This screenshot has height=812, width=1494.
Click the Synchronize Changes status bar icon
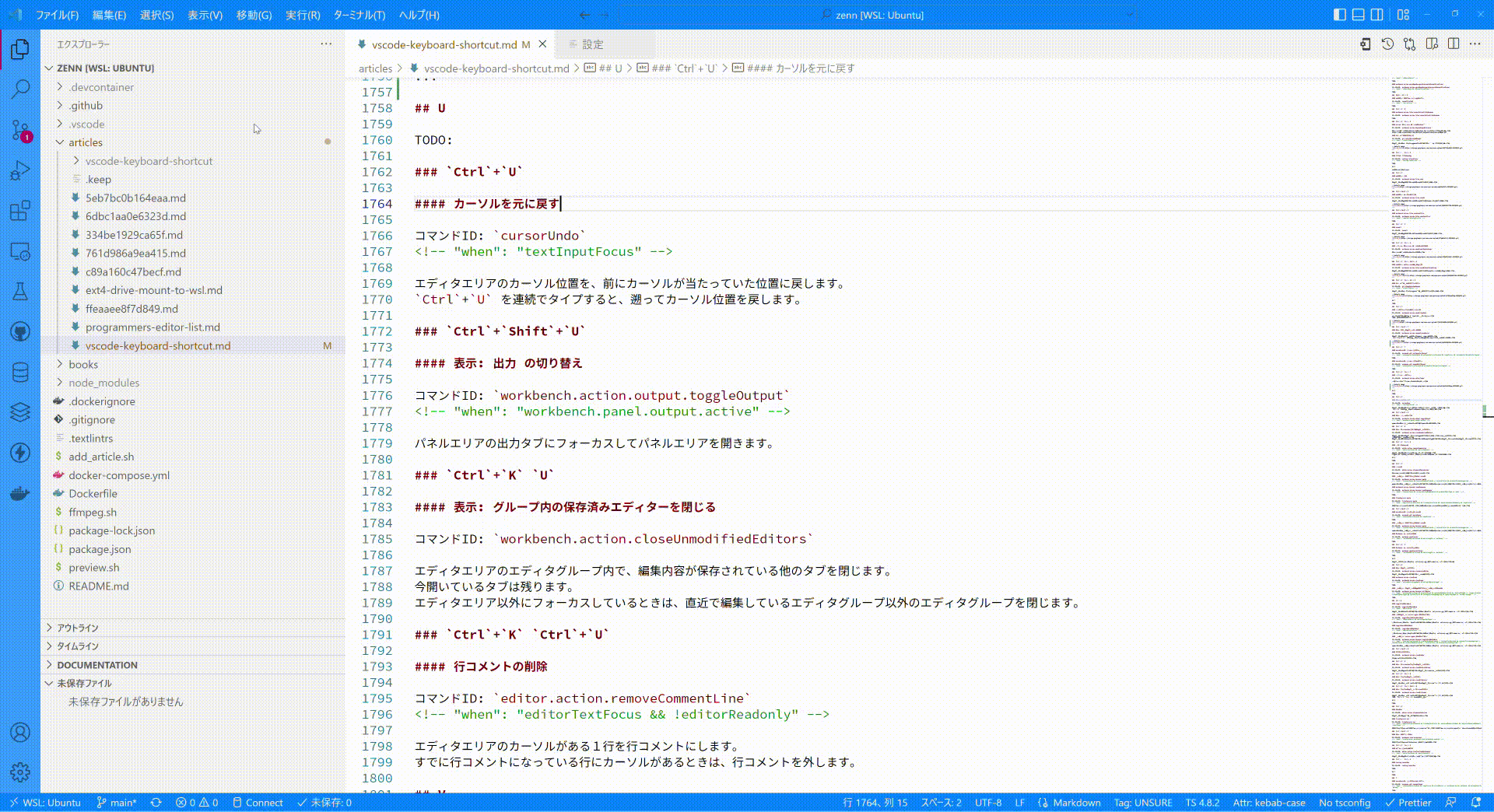[x=156, y=803]
